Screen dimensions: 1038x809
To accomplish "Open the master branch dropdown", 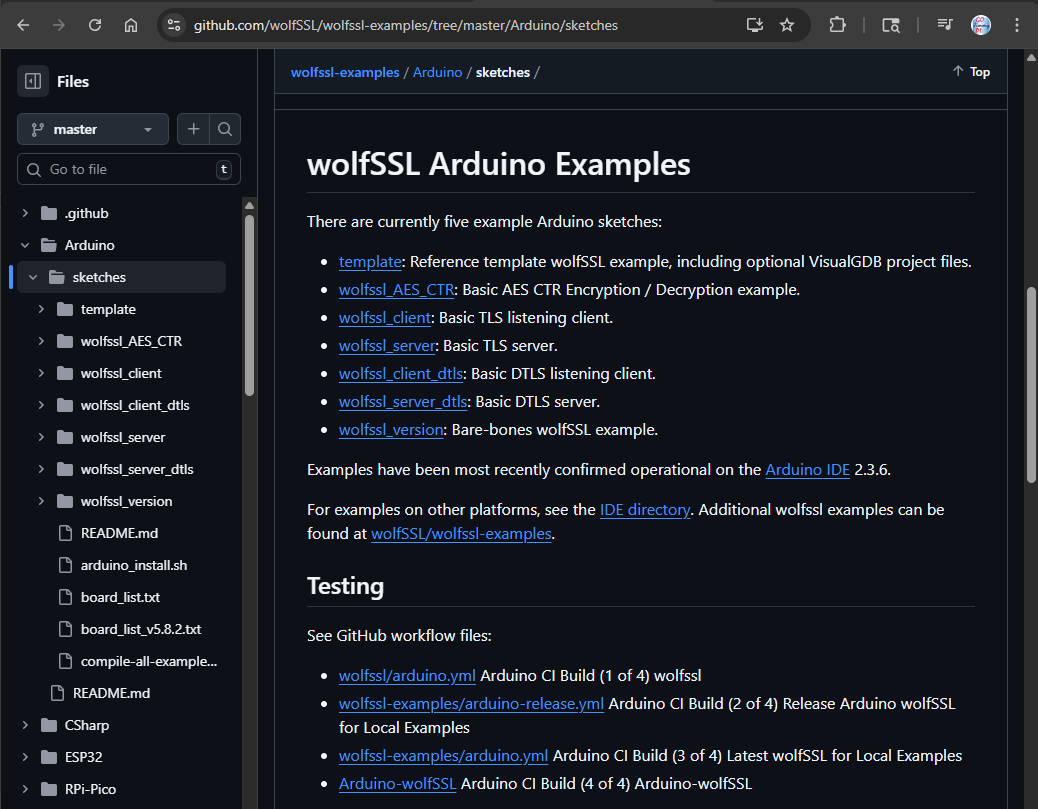I will coord(93,128).
